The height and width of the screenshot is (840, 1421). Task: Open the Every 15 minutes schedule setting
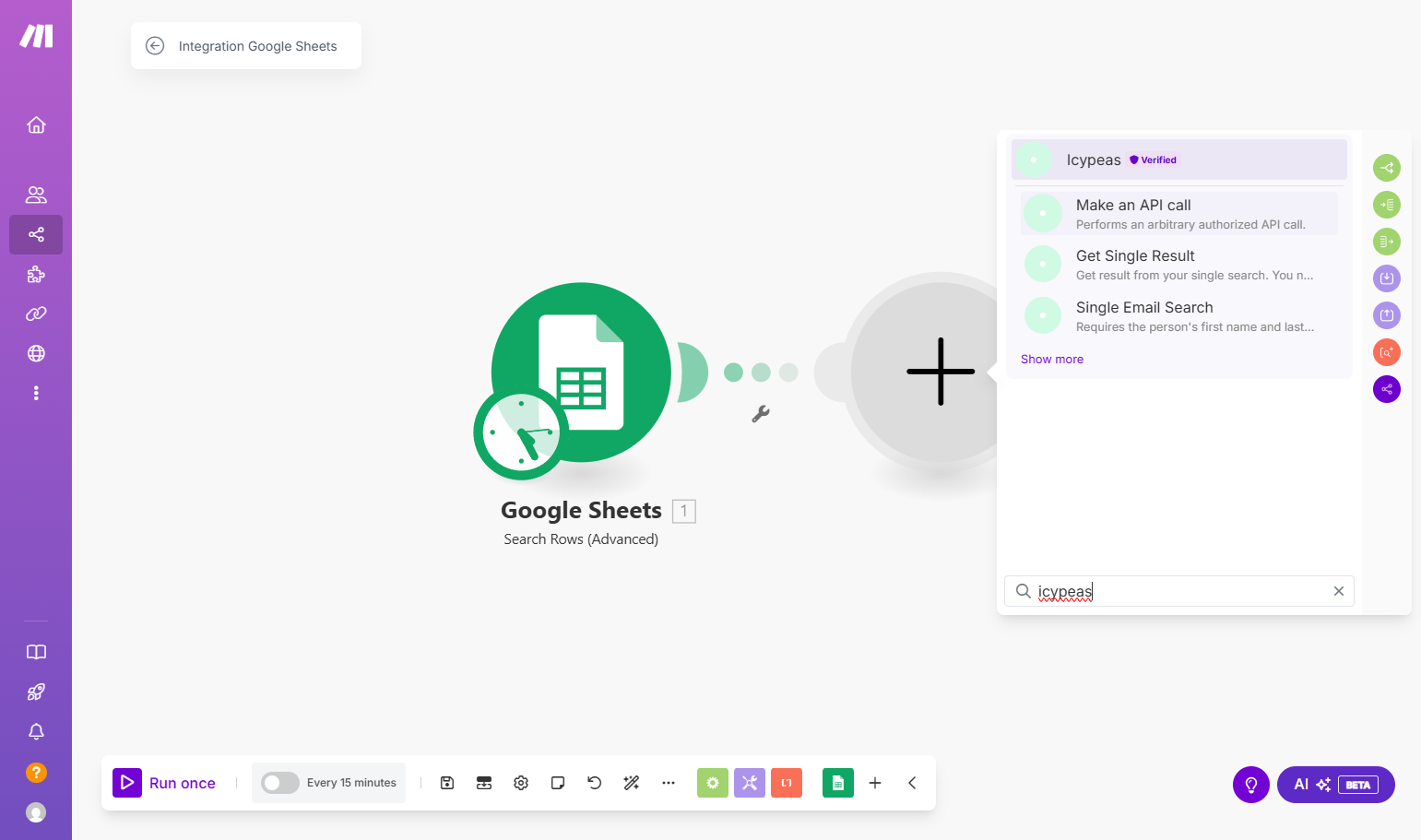351,783
